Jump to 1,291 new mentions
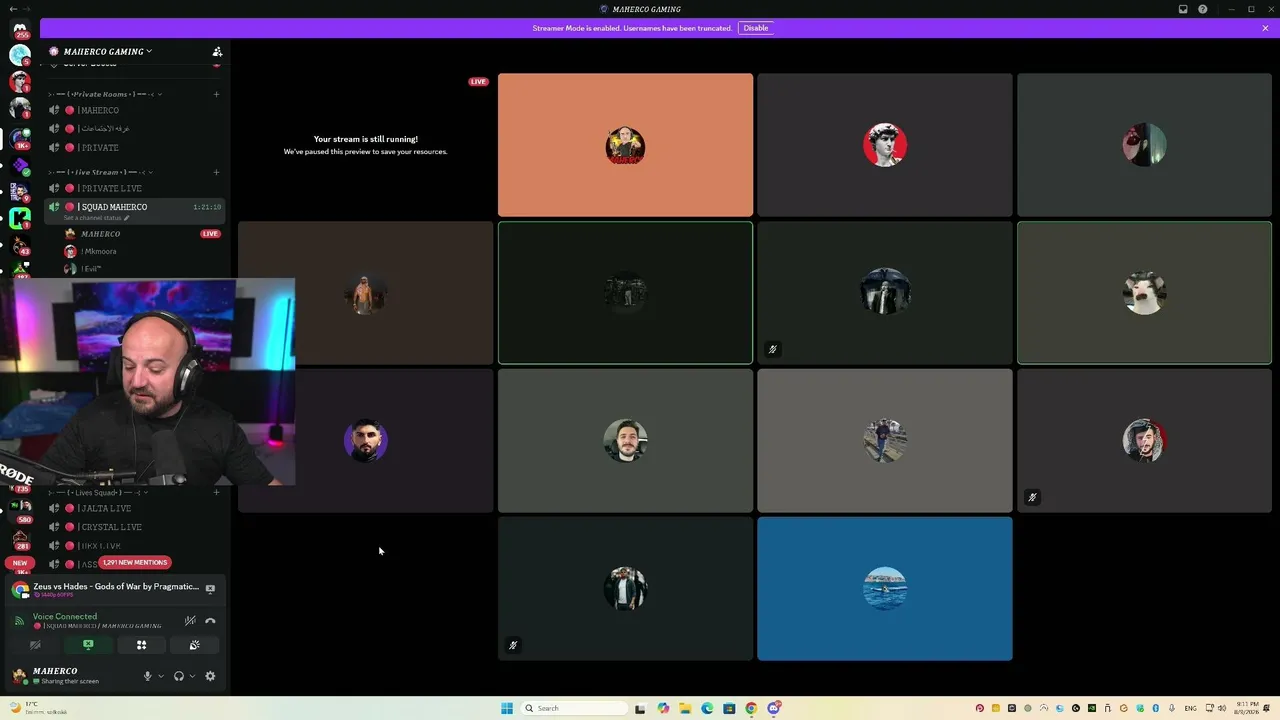Screen dimensions: 1280x720 click(x=135, y=562)
